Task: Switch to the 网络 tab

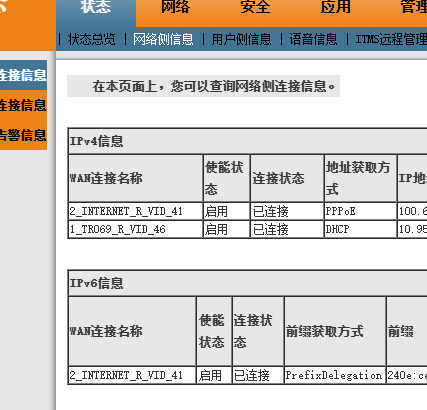Action: click(175, 7)
